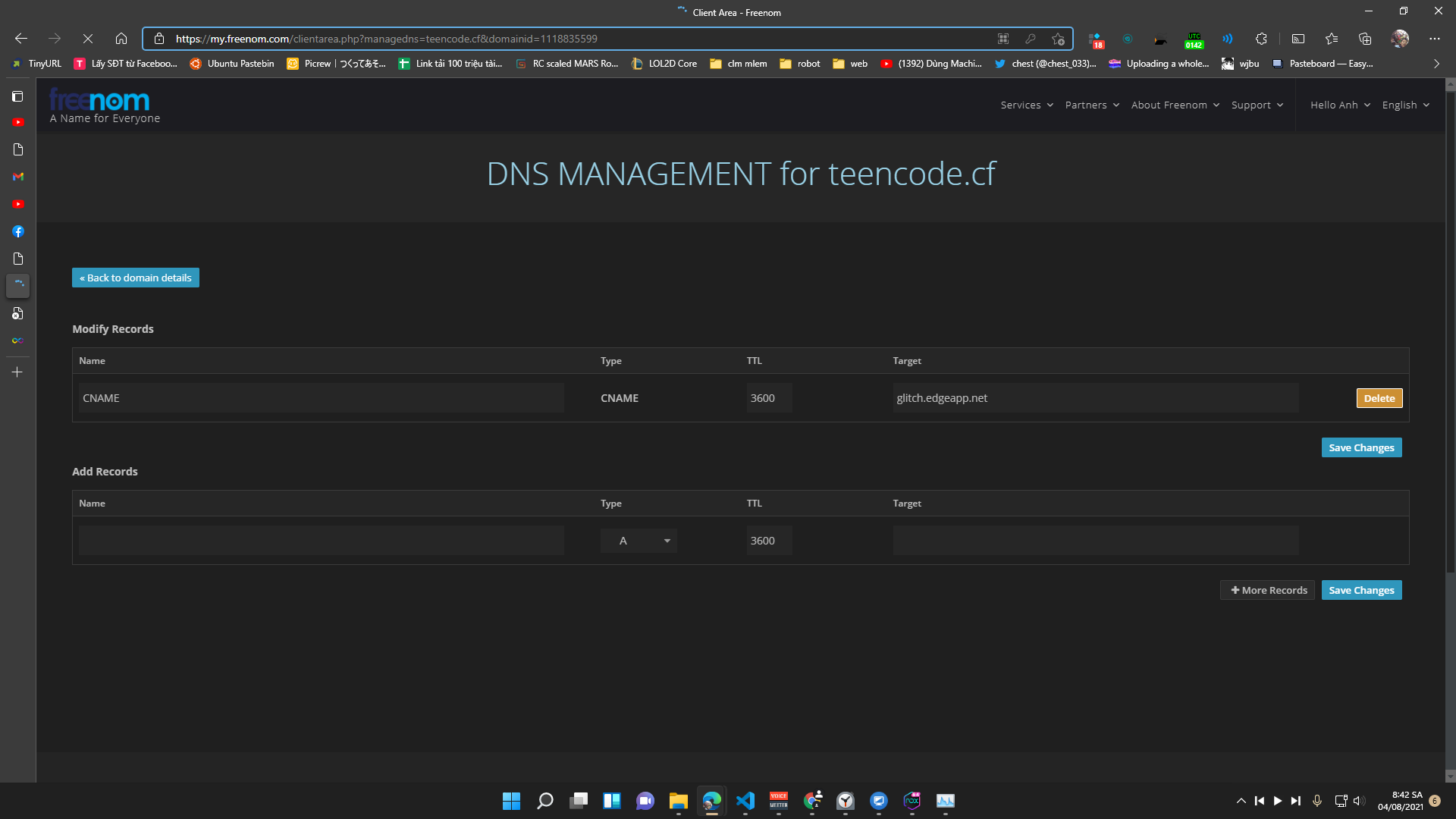Click the More Records button
The width and height of the screenshot is (1456, 819).
point(1267,590)
